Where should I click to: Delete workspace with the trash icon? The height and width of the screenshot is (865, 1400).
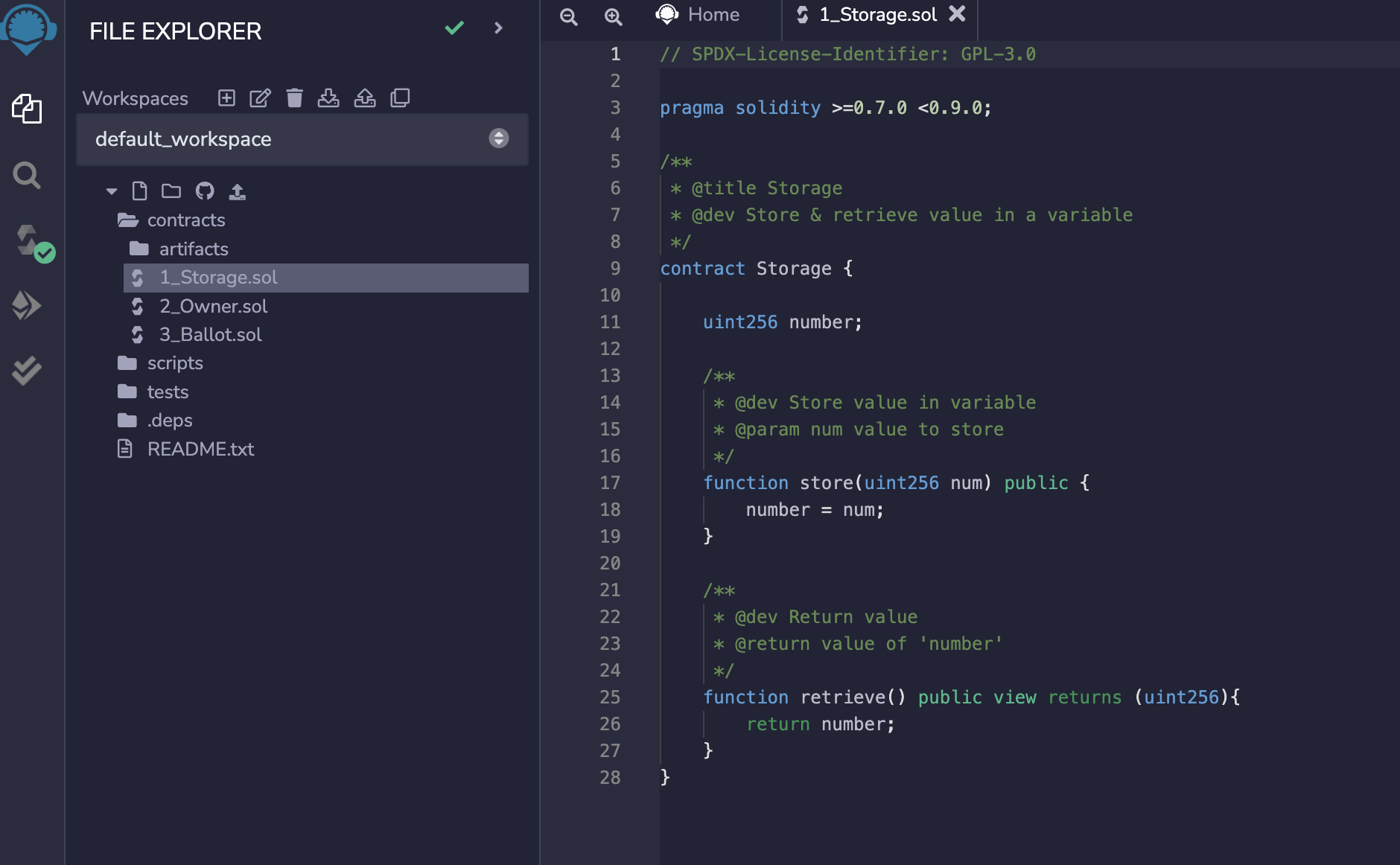295,98
